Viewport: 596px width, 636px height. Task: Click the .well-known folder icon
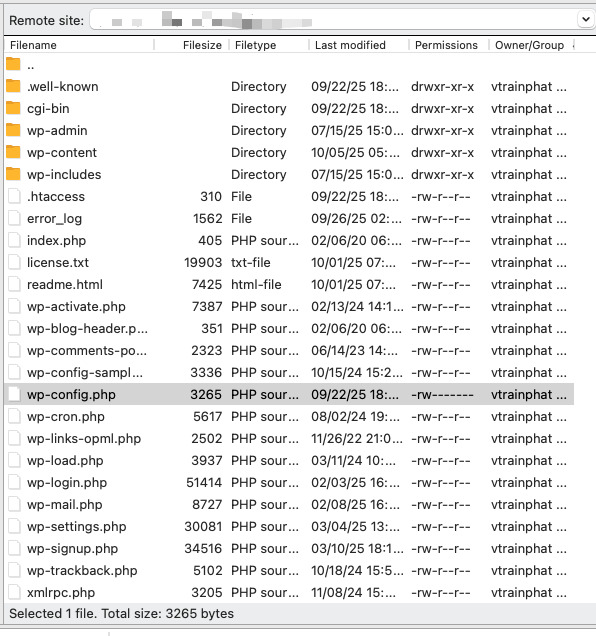click(13, 86)
